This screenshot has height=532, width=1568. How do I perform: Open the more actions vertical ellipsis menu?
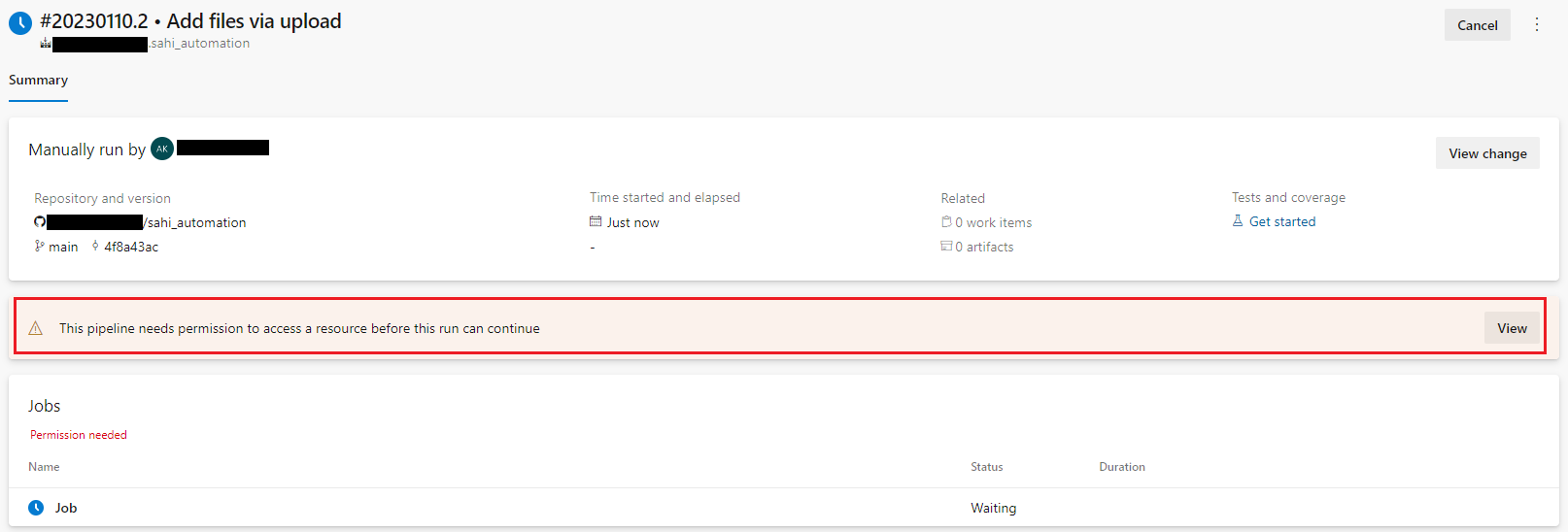point(1537,24)
